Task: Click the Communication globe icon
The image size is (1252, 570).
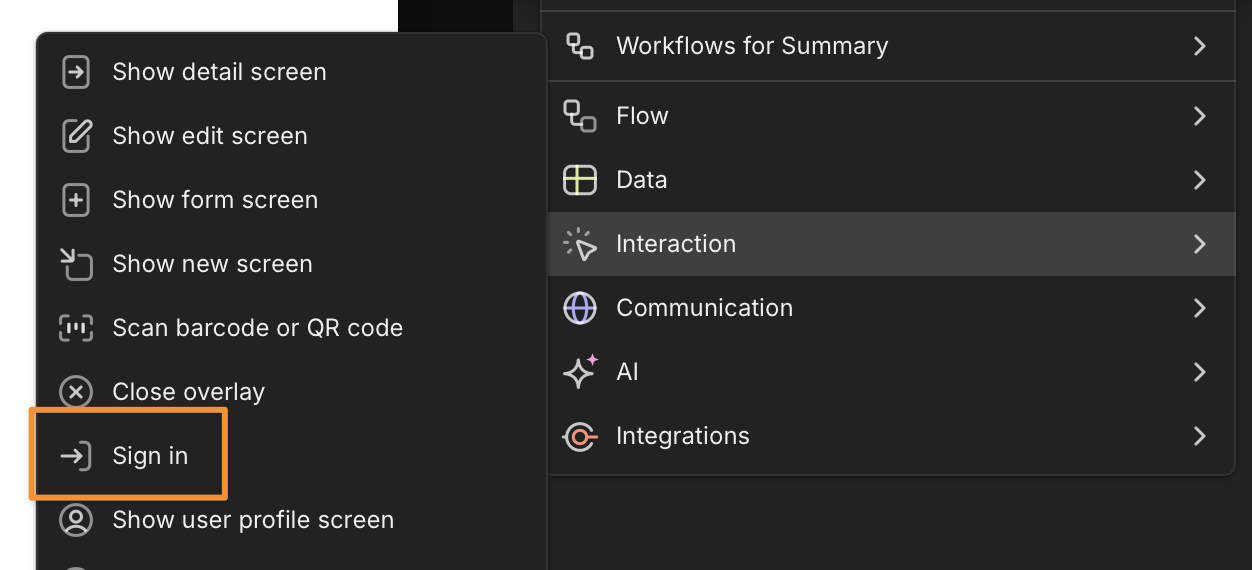Action: pyautogui.click(x=580, y=308)
